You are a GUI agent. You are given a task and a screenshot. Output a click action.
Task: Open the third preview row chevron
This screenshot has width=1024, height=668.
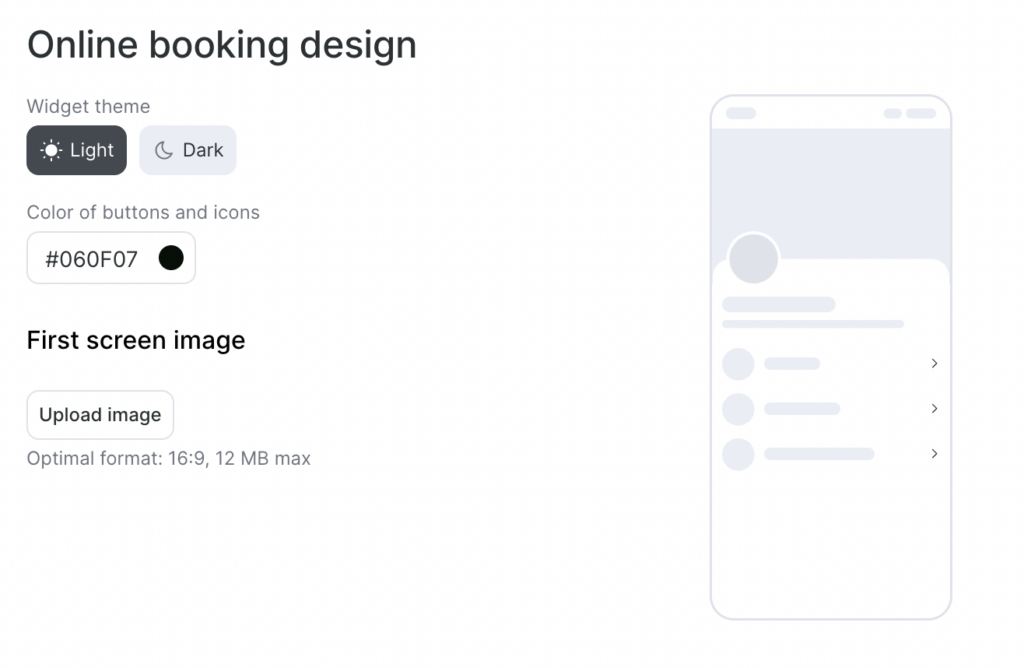tap(934, 454)
